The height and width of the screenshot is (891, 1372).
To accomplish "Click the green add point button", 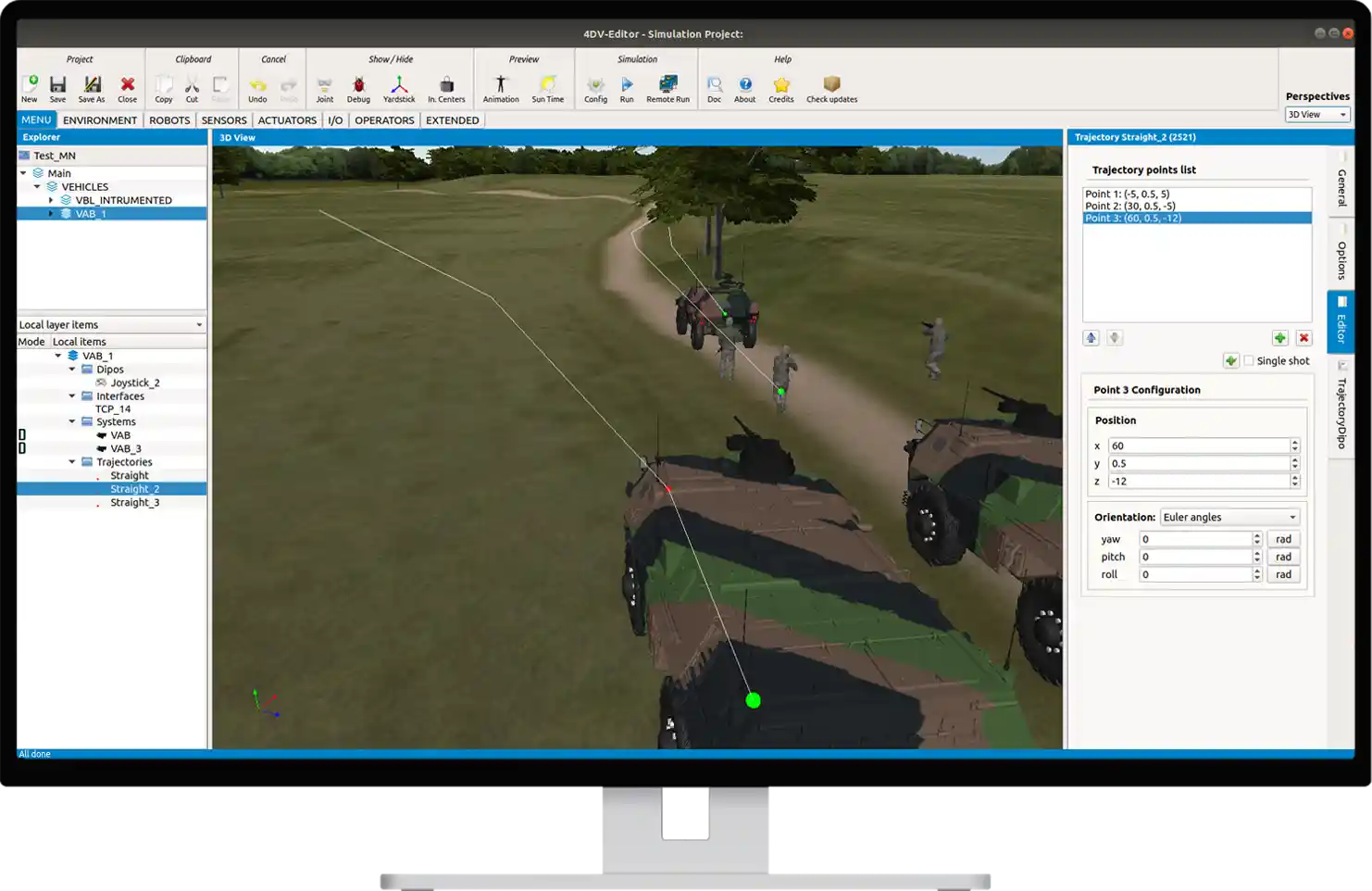I will tap(1280, 338).
